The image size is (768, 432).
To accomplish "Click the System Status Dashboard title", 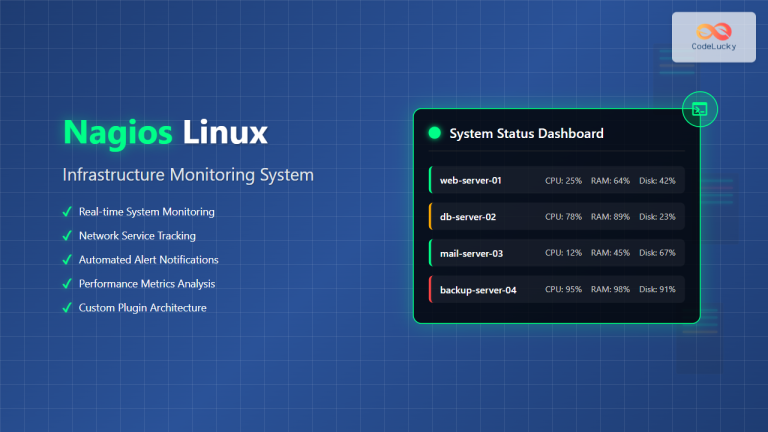I will [526, 133].
